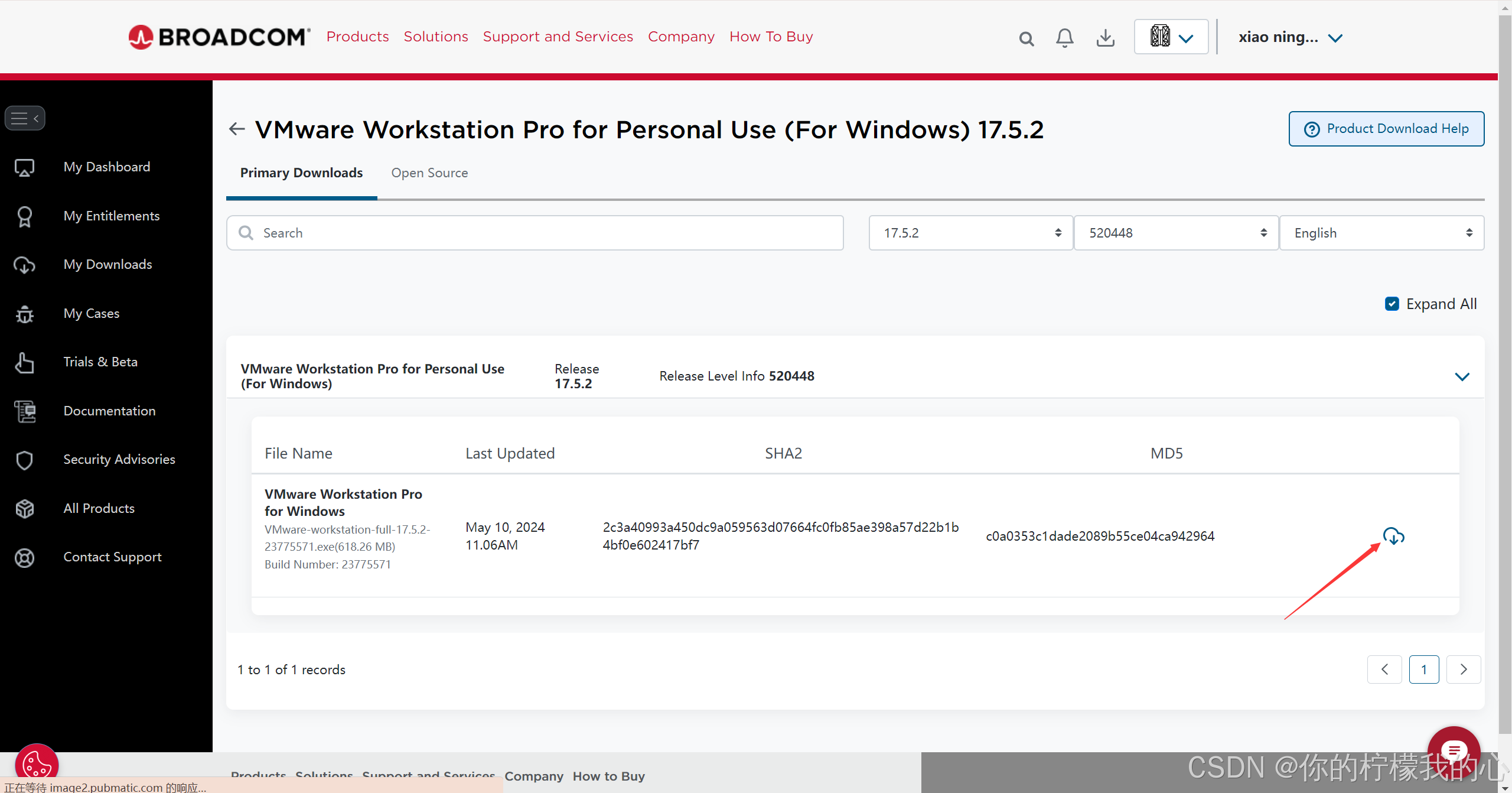Go back using the title arrow
The width and height of the screenshot is (1512, 793).
237,129
